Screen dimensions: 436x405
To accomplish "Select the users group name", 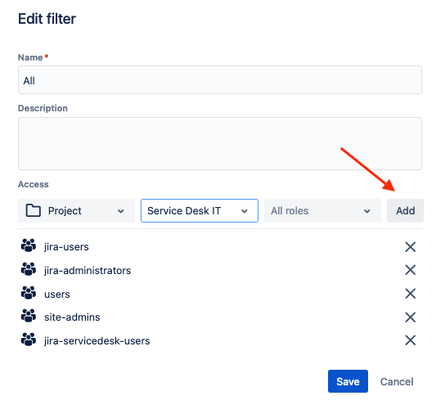I will pos(57,294).
